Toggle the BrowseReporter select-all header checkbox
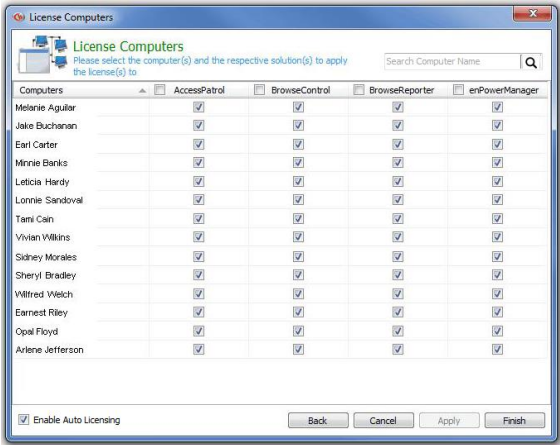The width and height of the screenshot is (560, 445). point(359,90)
